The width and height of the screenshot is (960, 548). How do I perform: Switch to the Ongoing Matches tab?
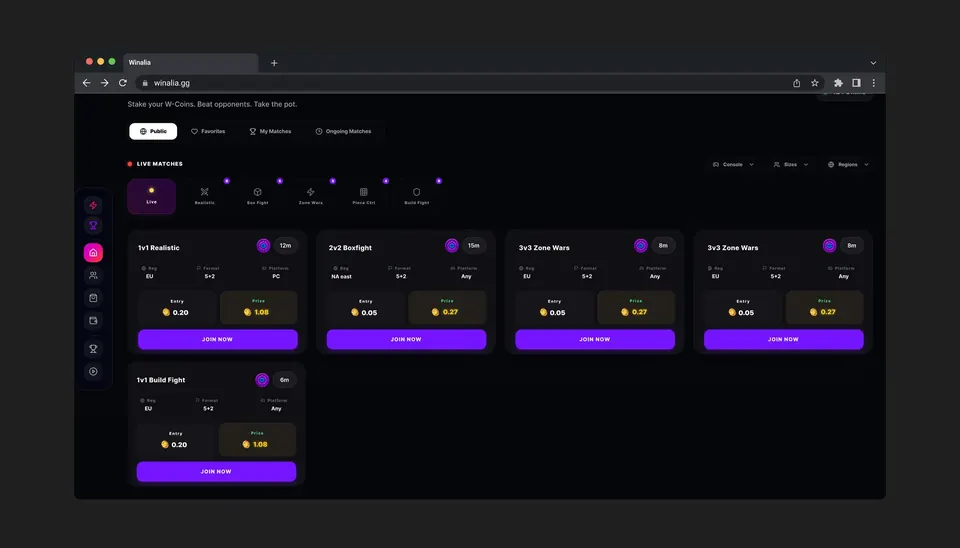click(343, 131)
